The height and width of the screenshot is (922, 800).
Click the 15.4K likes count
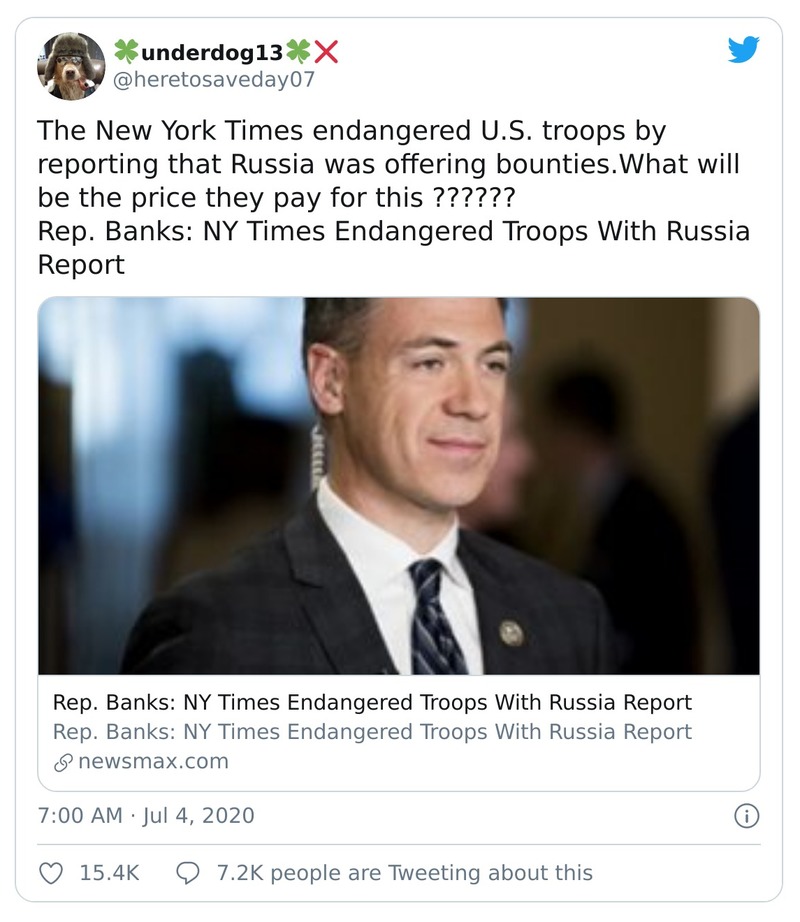click(109, 873)
